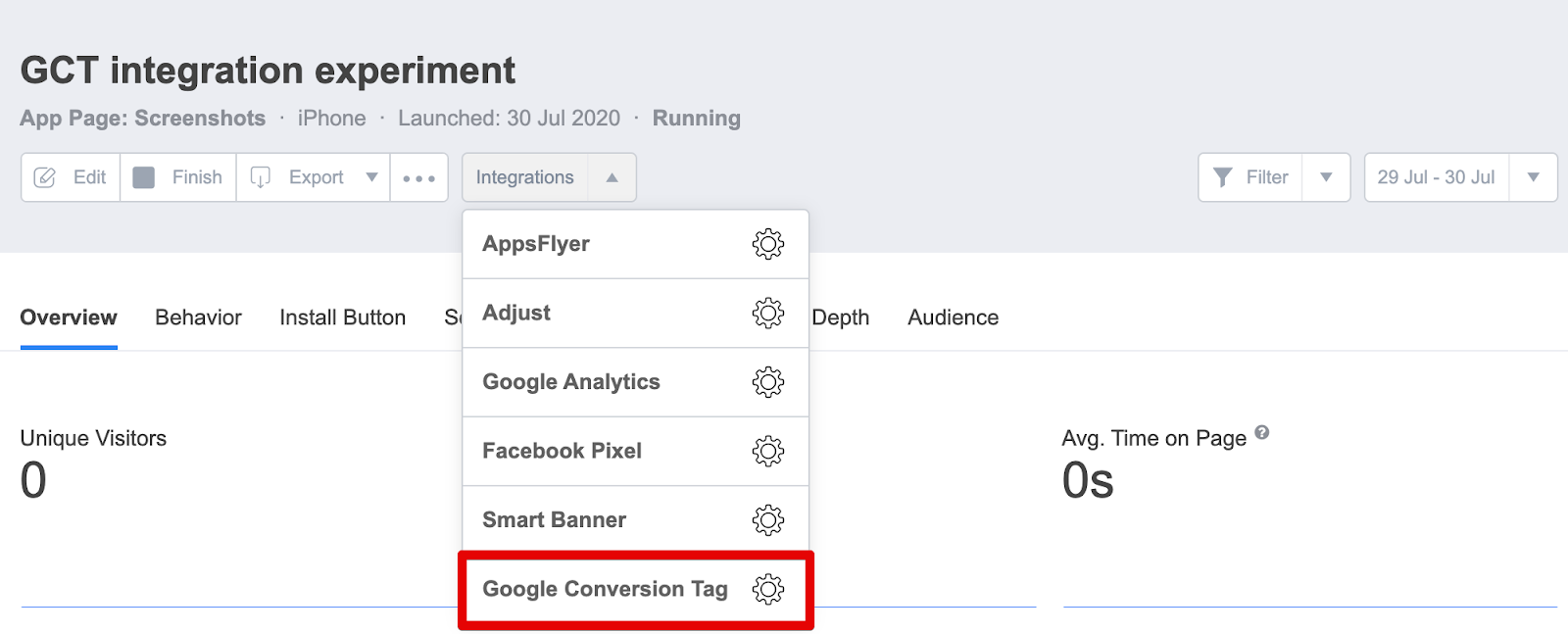Open Google Analytics gear settings
Screen dimensions: 1568x634
(x=767, y=382)
